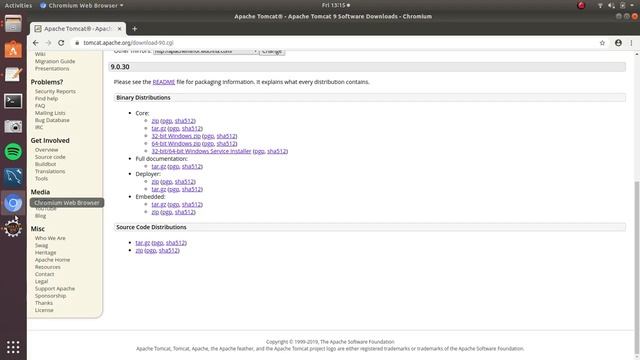Select the Apache Tomcat browser tab
640x360 pixels.
click(x=78, y=29)
